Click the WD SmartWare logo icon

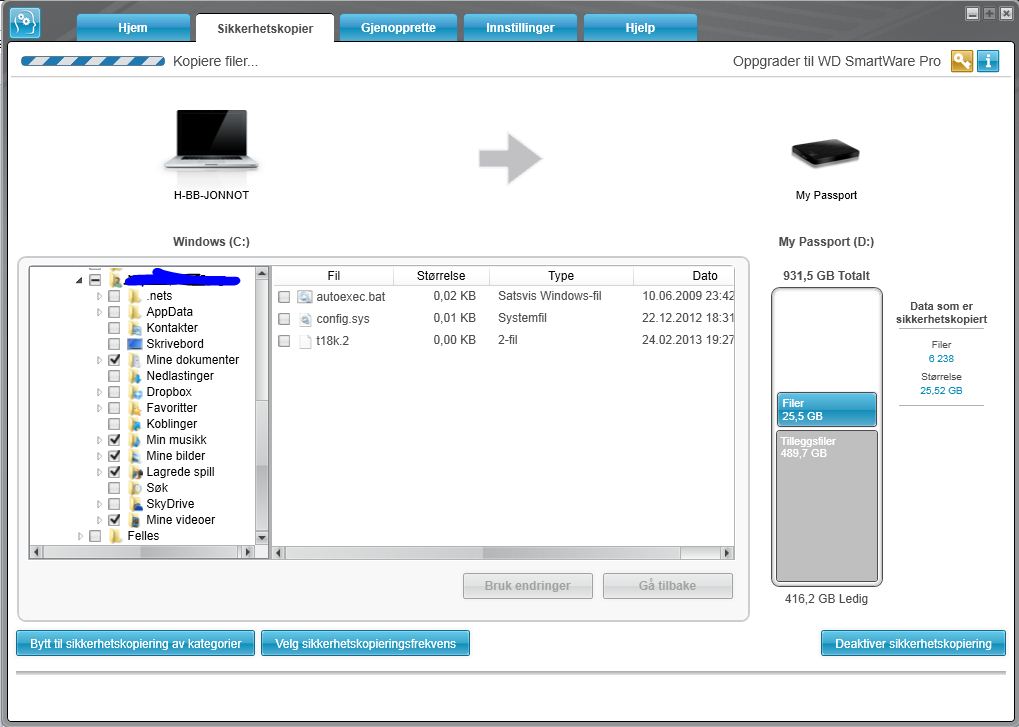(25, 22)
